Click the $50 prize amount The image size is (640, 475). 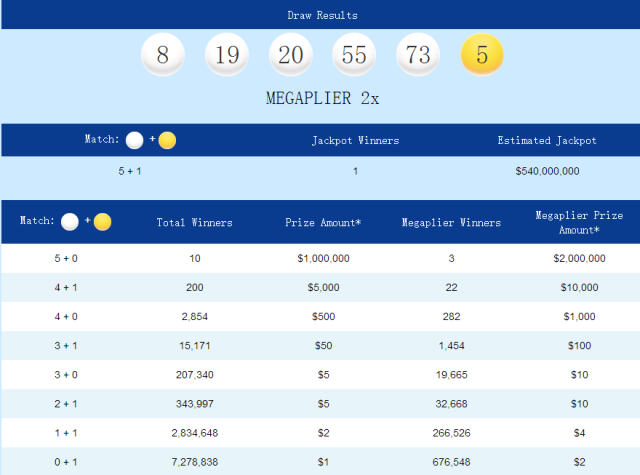323,346
